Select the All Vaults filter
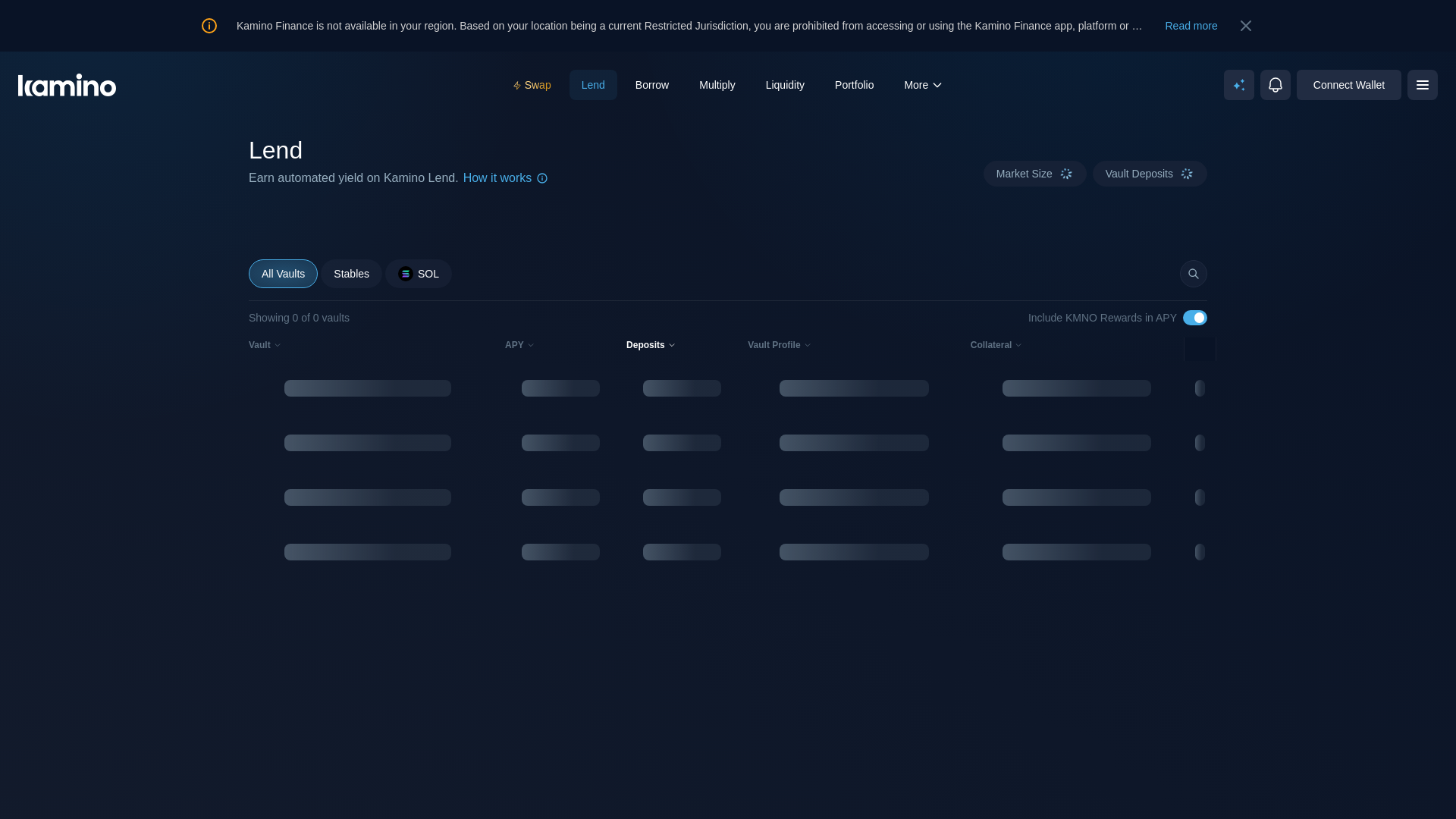 coord(283,274)
